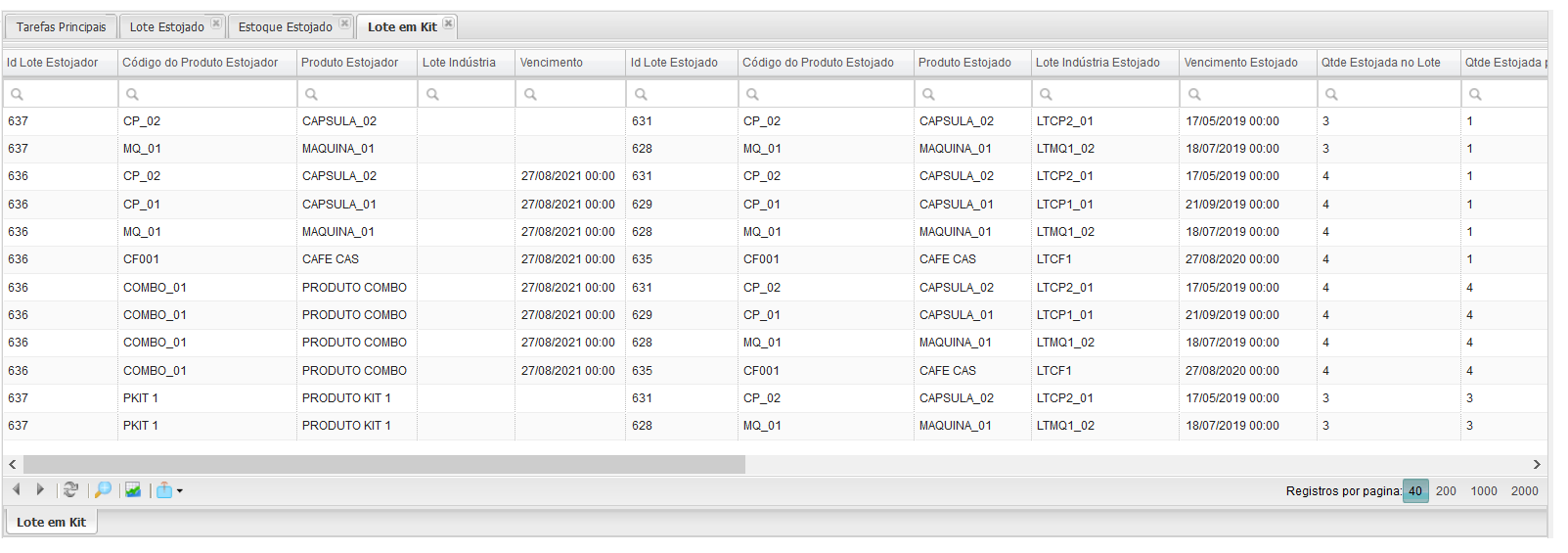The image size is (1568, 553).
Task: Select CAPSULA_01 in Produto Estojador column
Action: (339, 205)
